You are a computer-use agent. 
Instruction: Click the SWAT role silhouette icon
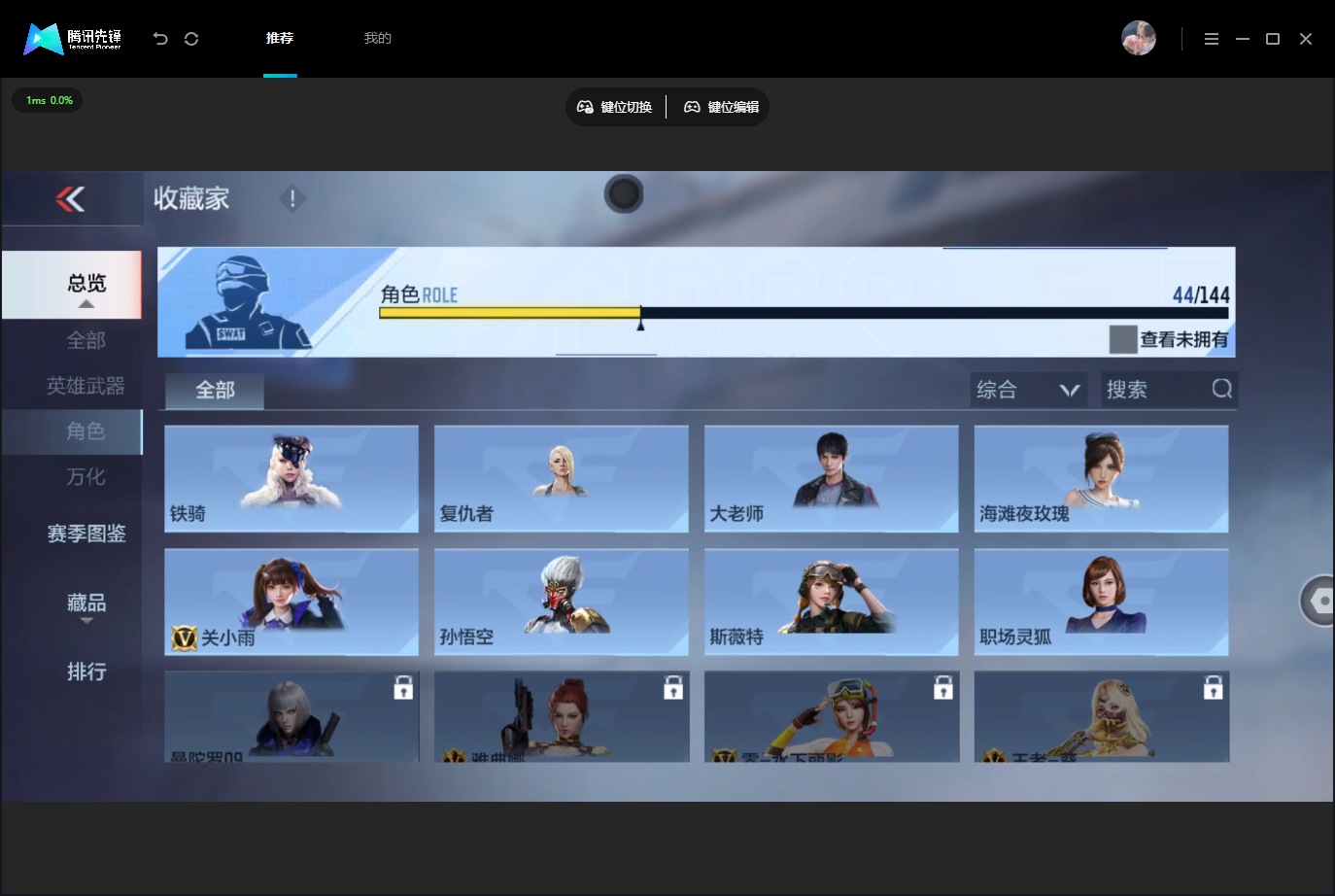(247, 302)
